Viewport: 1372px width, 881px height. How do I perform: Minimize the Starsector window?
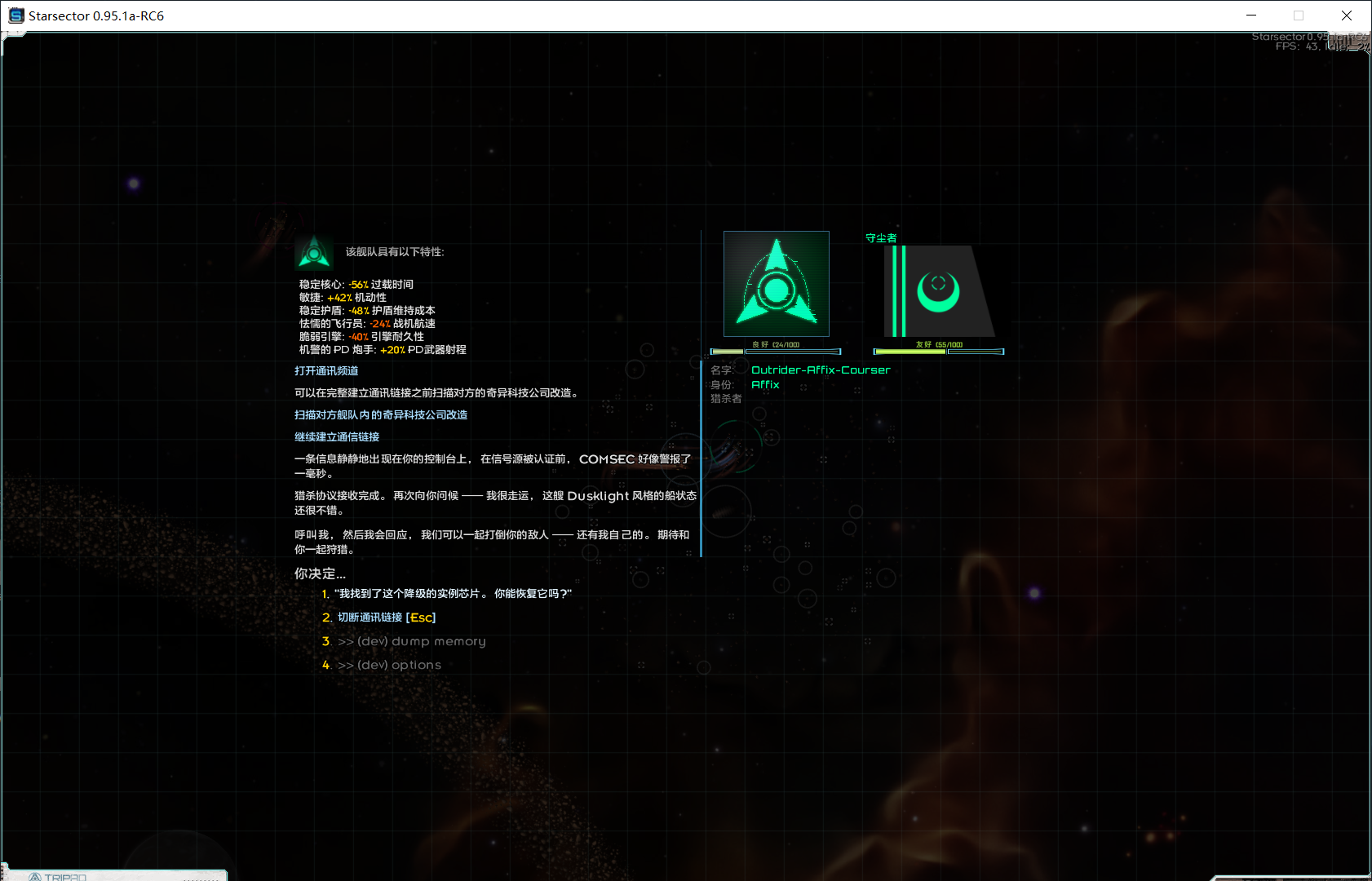(1250, 15)
